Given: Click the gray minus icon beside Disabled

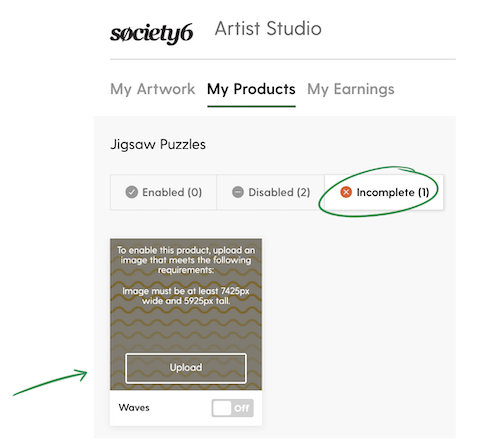Looking at the screenshot, I should tap(238, 192).
